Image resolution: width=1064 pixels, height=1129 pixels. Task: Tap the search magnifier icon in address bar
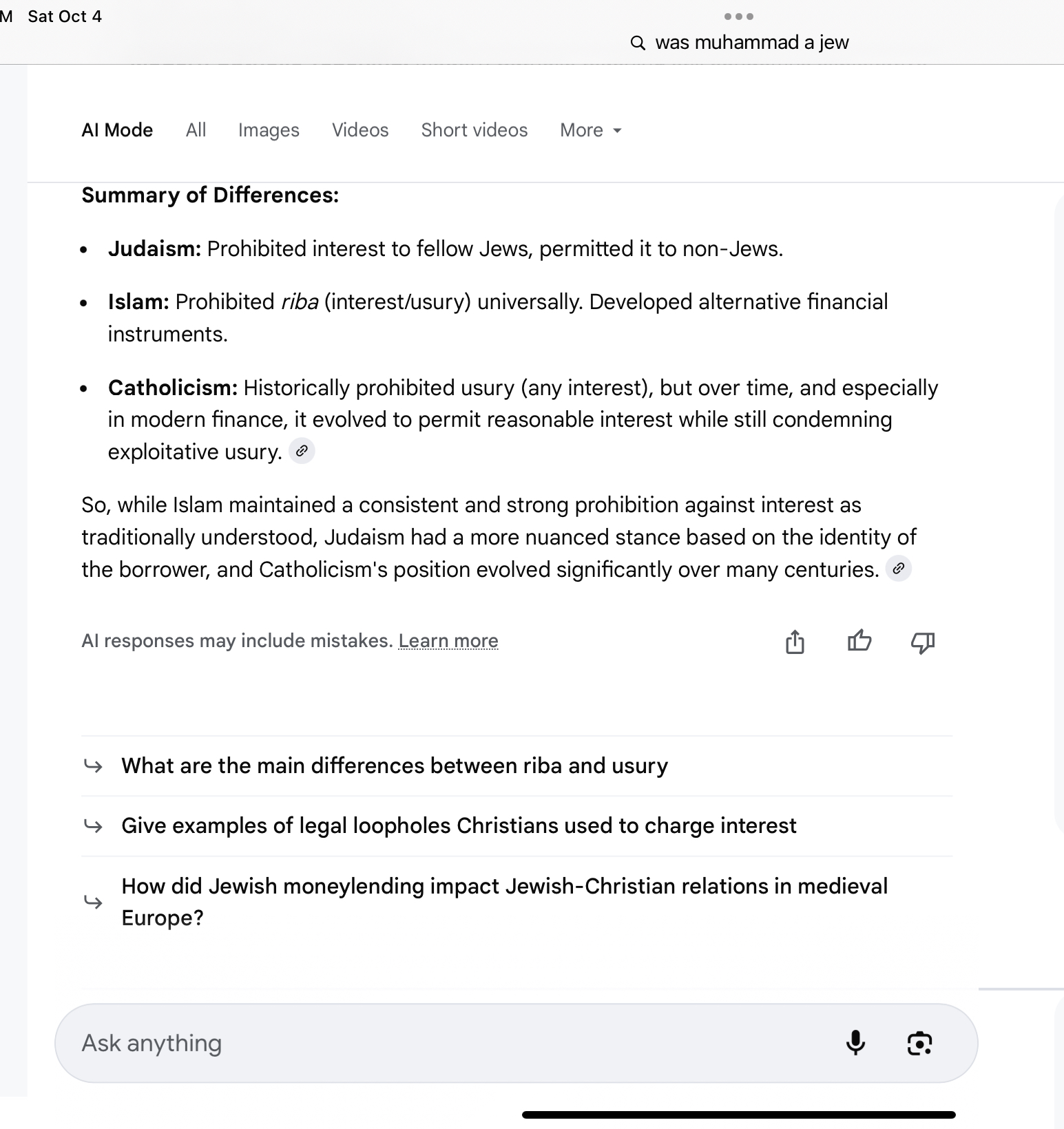pyautogui.click(x=638, y=43)
